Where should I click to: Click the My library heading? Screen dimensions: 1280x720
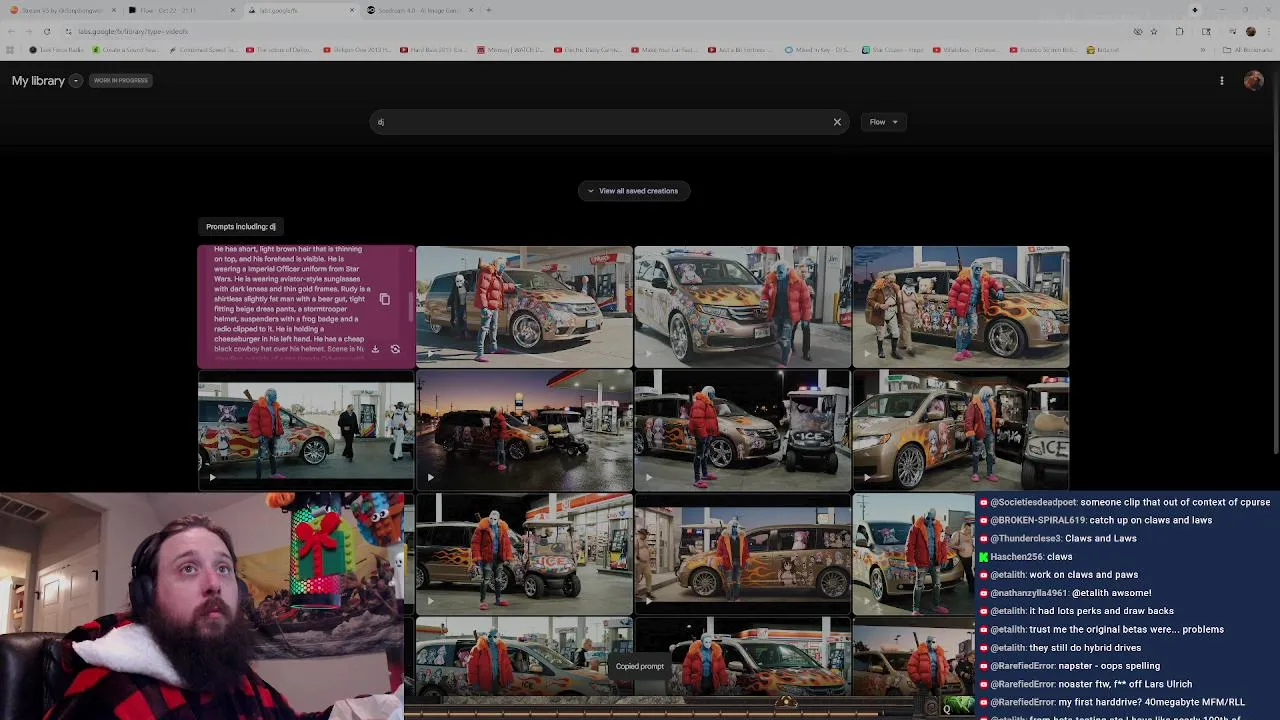coord(38,81)
